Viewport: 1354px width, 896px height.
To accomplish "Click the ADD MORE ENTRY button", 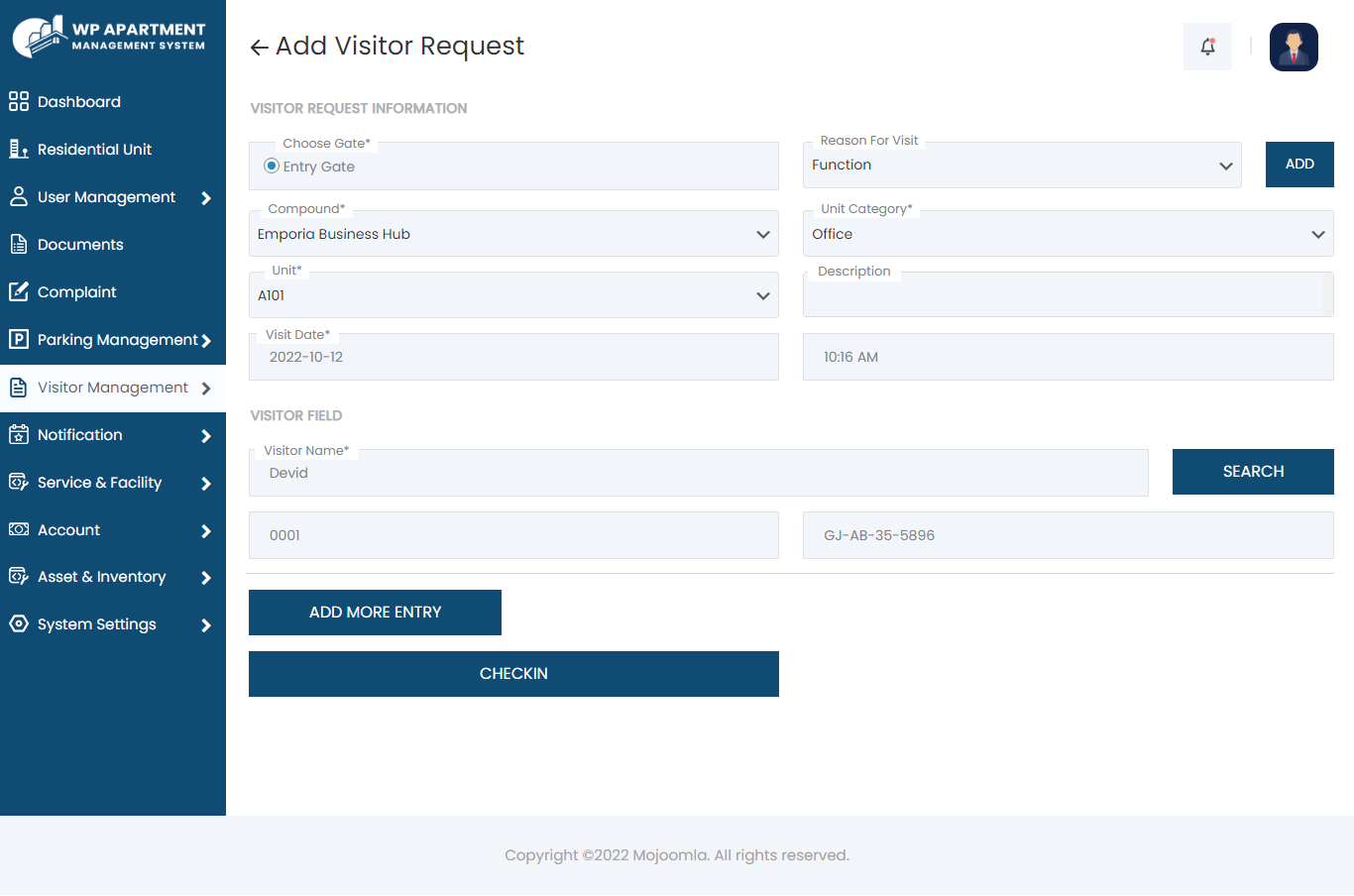I will click(375, 613).
